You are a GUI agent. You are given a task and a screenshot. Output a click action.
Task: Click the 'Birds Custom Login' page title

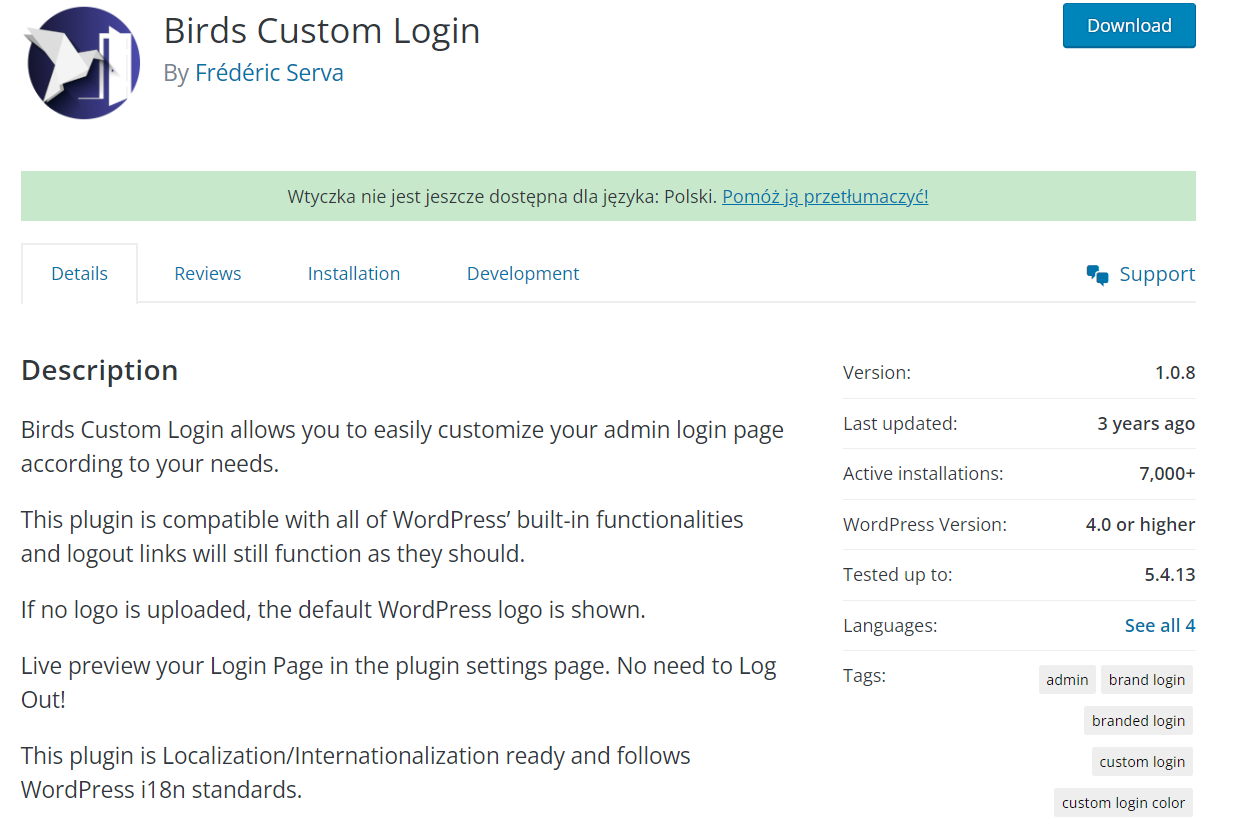[x=322, y=31]
